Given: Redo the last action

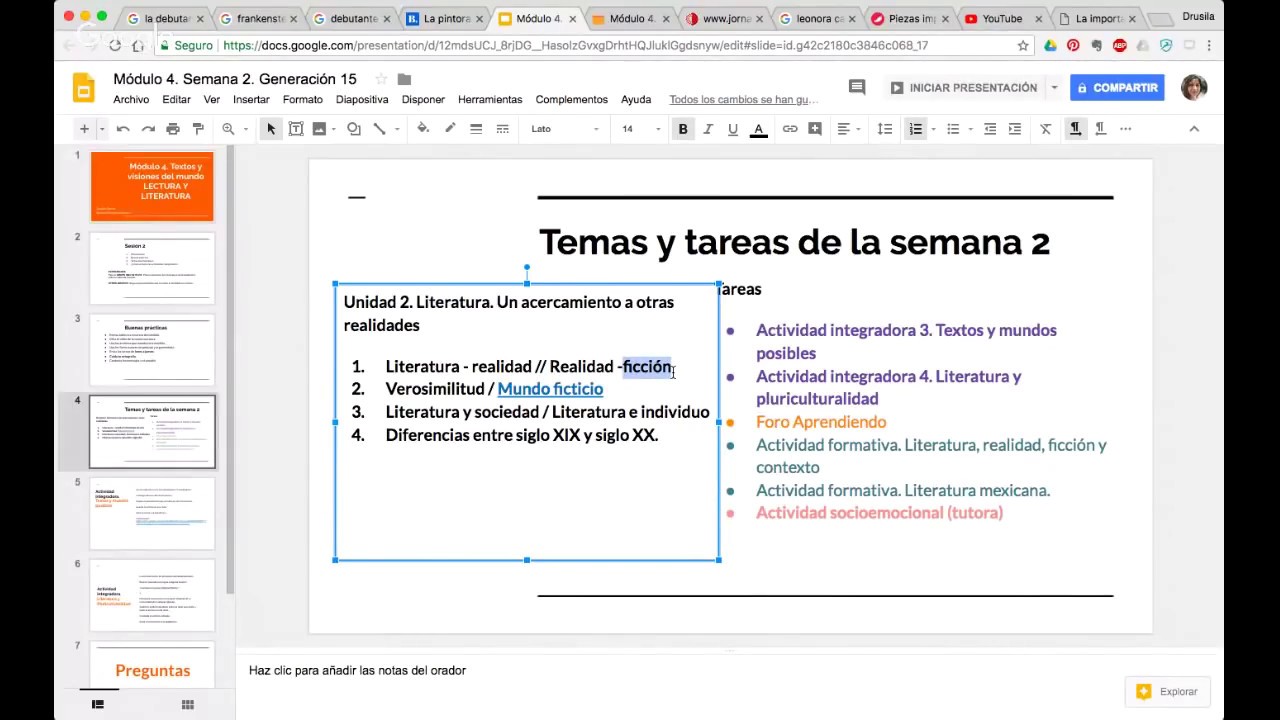Looking at the screenshot, I should tap(148, 129).
